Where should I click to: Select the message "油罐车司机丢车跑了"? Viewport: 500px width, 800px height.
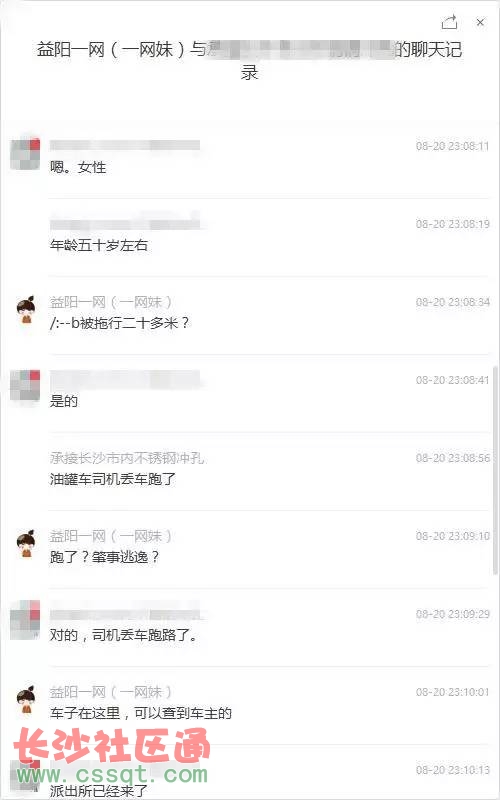[x=113, y=479]
